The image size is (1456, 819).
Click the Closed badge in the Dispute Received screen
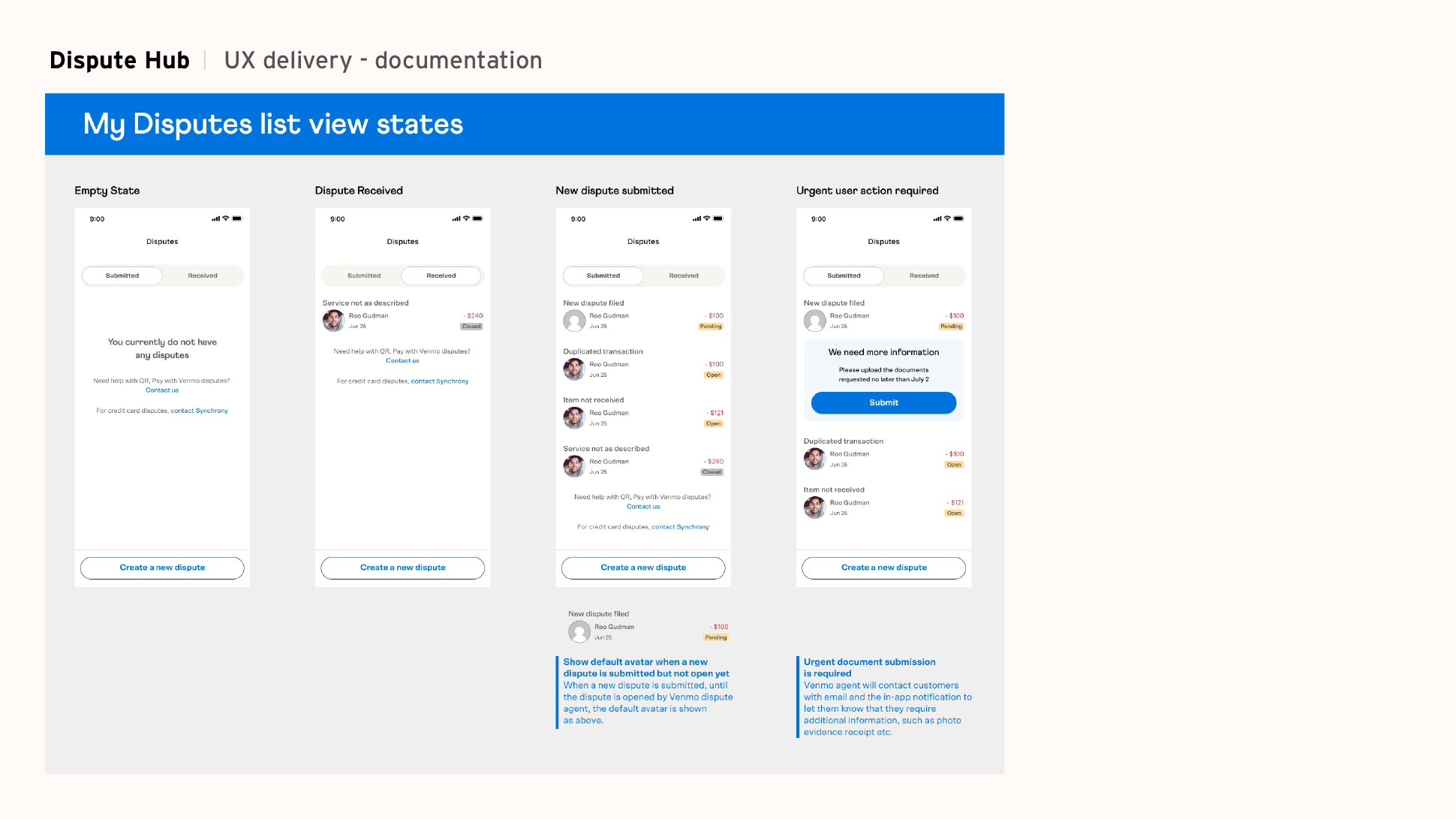471,327
